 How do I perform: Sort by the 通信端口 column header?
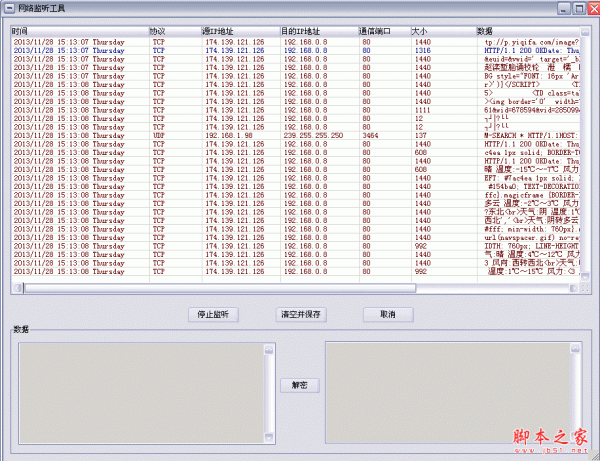click(384, 31)
